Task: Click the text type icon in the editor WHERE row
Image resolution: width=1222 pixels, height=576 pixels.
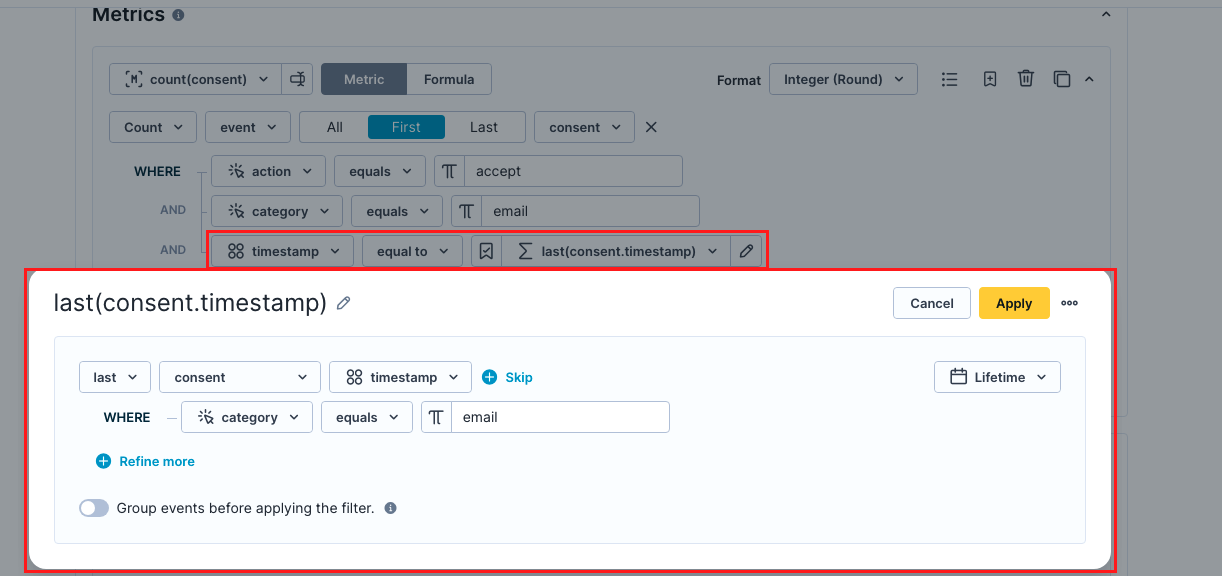Action: click(436, 417)
